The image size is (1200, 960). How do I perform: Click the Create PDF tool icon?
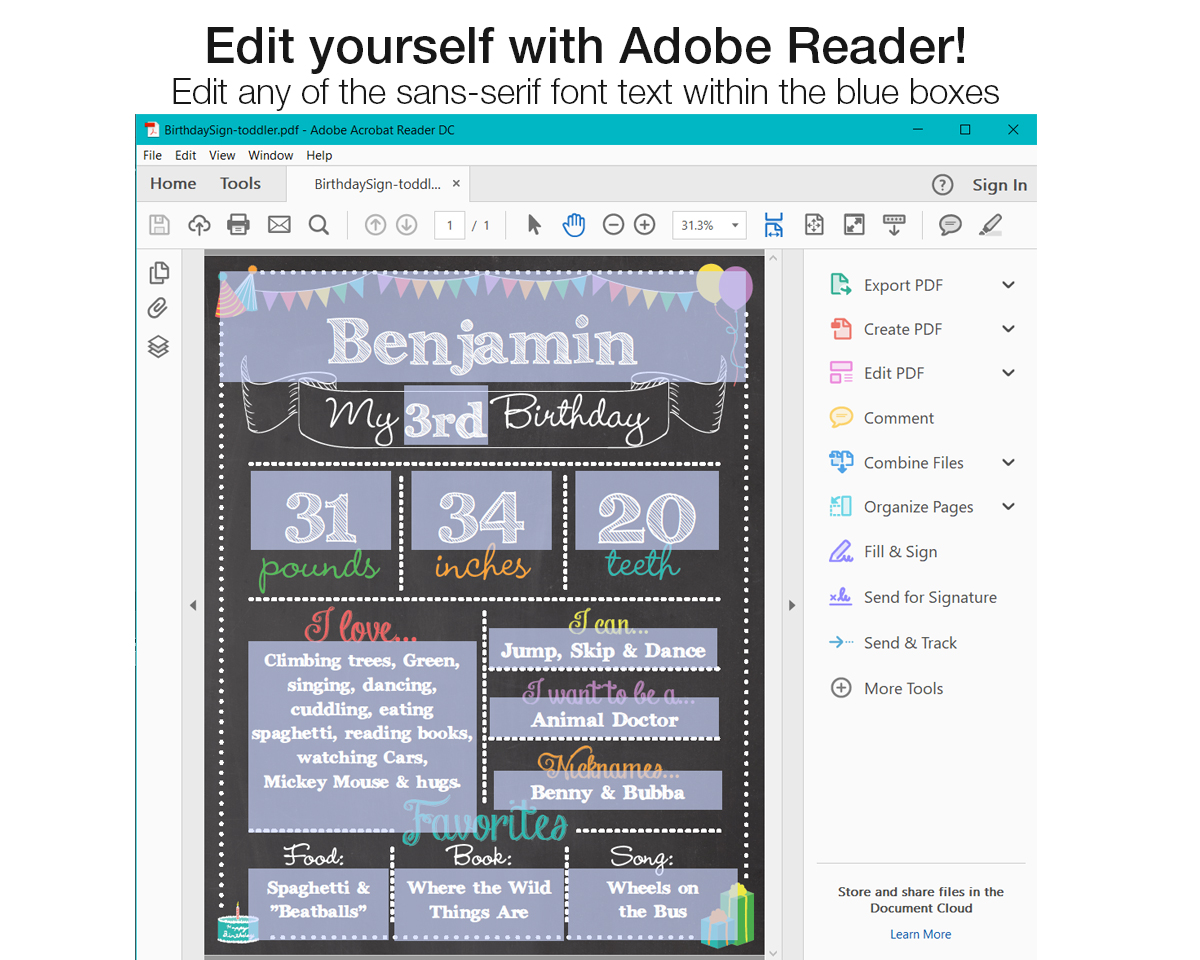[841, 329]
